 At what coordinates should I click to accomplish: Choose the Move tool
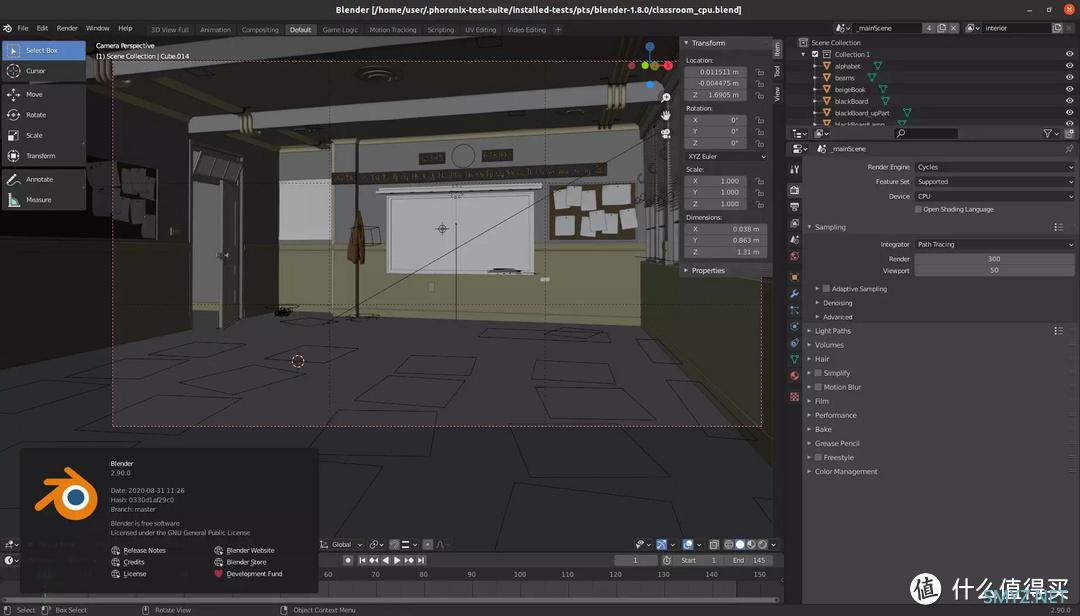click(x=44, y=94)
